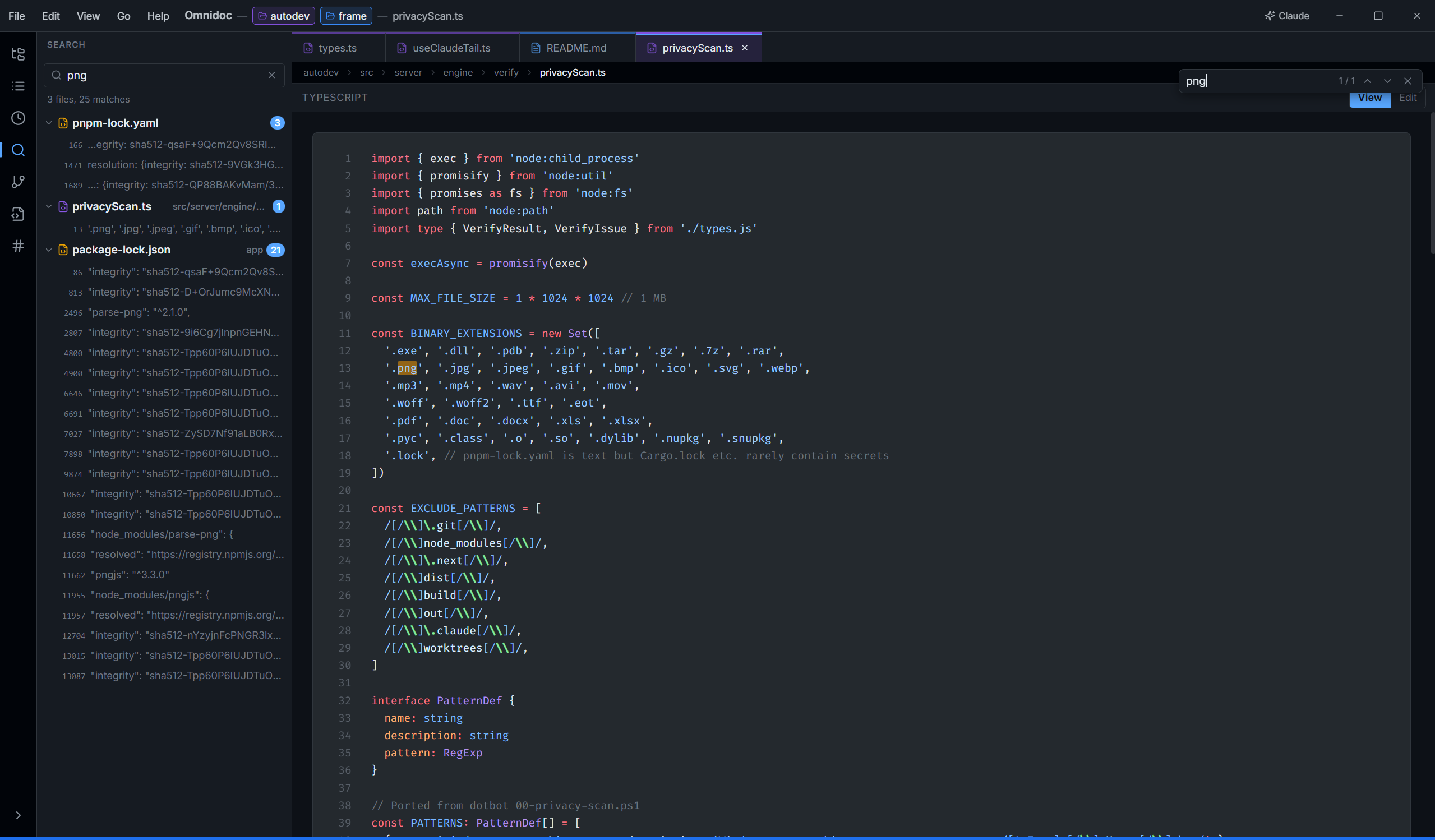Open the recent history clock icon

18,118
